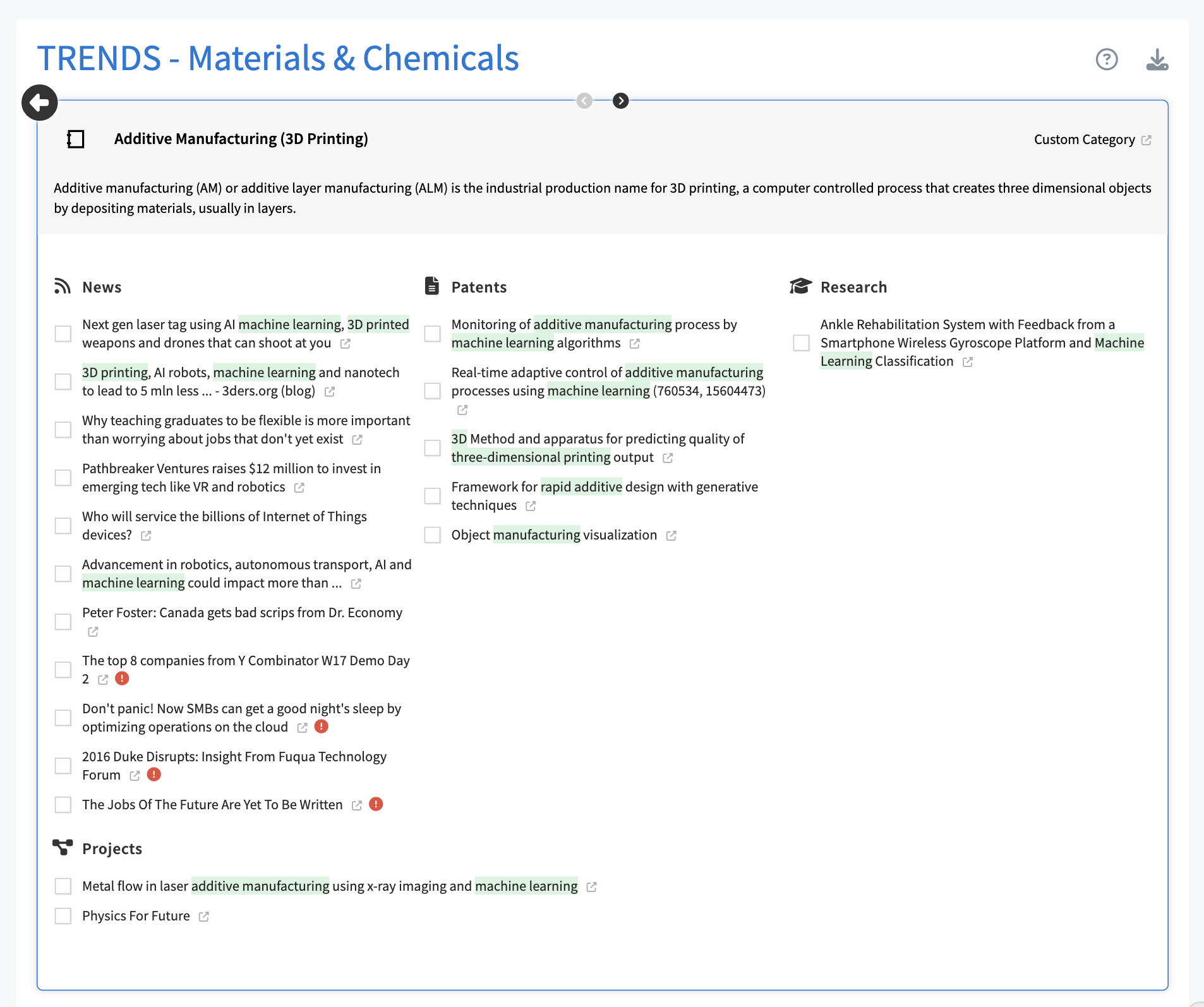Go to previous trend with left chevron
This screenshot has width=1204, height=1007.
pyautogui.click(x=585, y=100)
